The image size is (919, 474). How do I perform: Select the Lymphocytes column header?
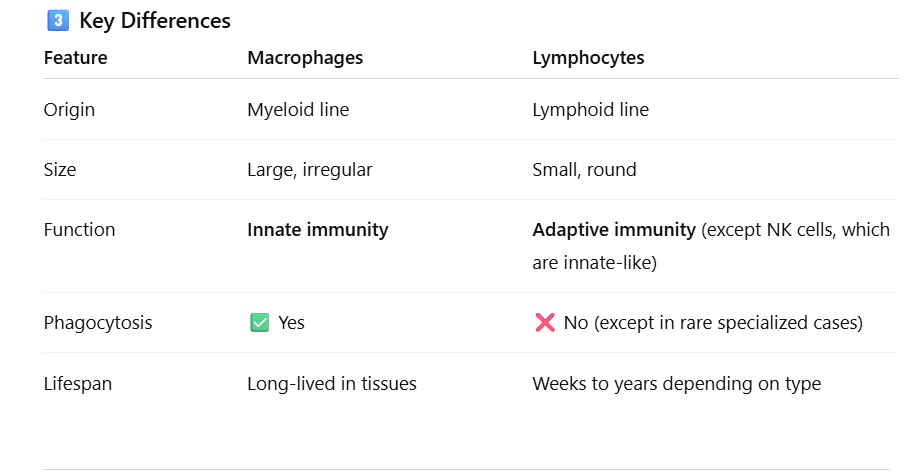(588, 58)
